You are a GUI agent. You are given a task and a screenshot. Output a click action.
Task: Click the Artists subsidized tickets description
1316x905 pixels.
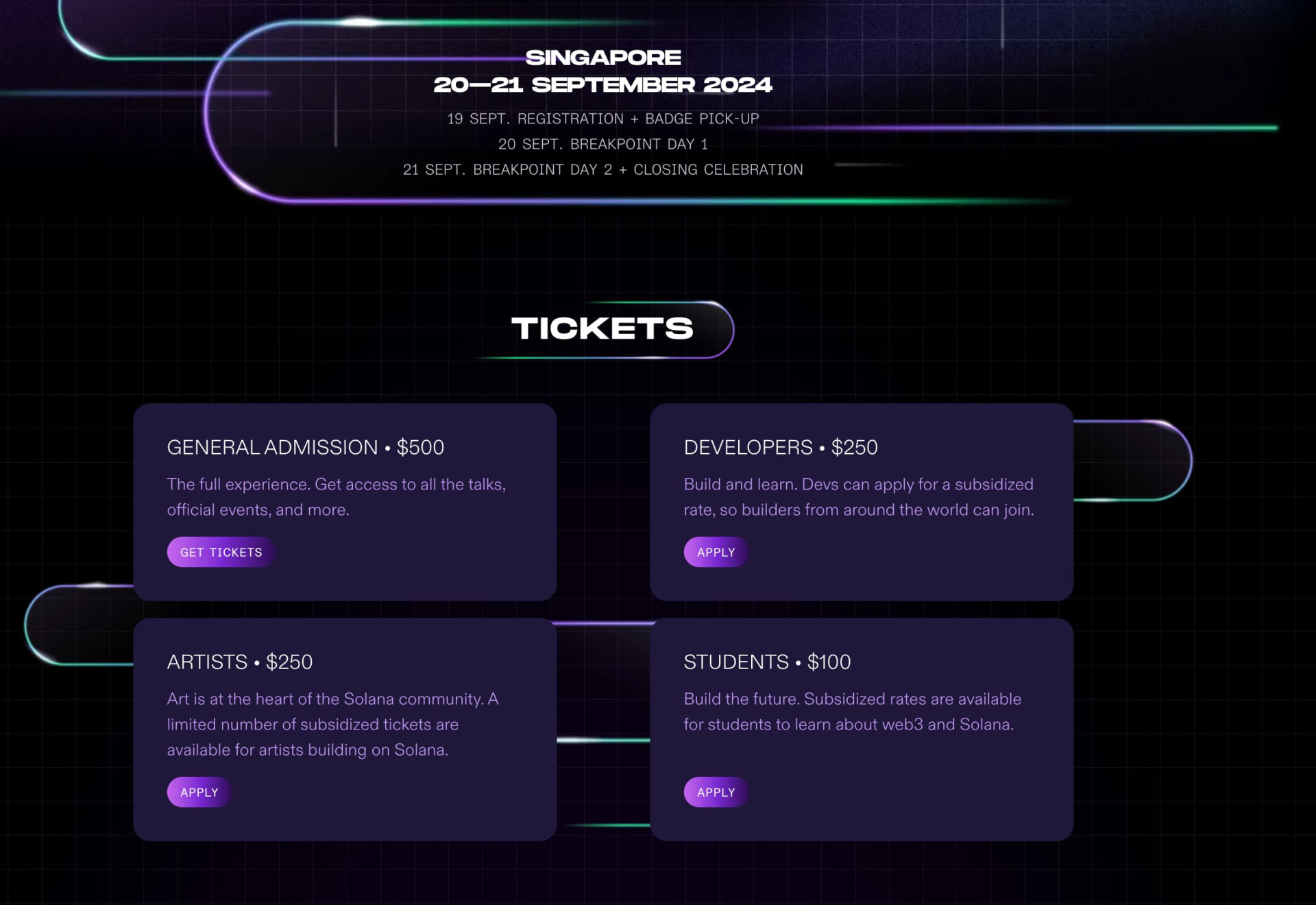point(333,724)
